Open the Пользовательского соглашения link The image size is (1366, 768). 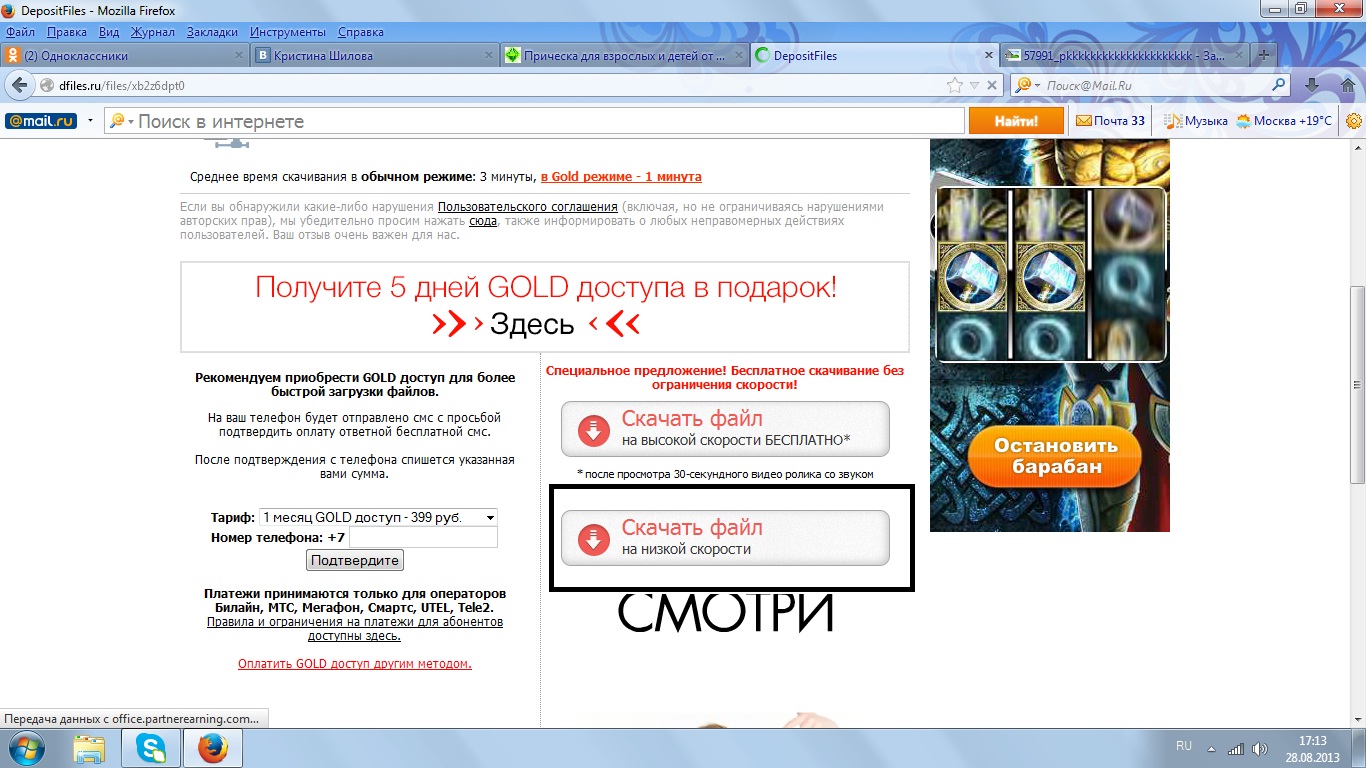point(528,207)
